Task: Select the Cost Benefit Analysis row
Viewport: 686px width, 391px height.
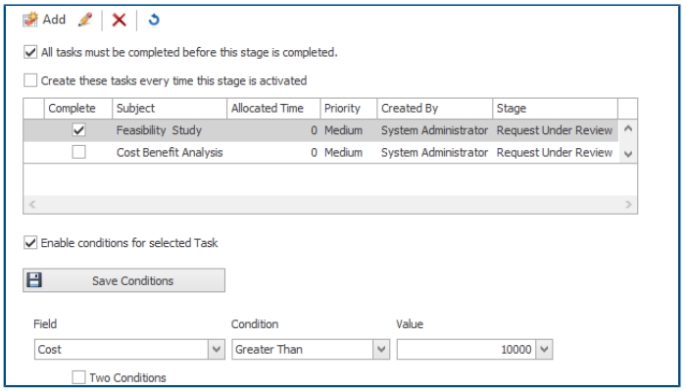Action: coord(321,153)
